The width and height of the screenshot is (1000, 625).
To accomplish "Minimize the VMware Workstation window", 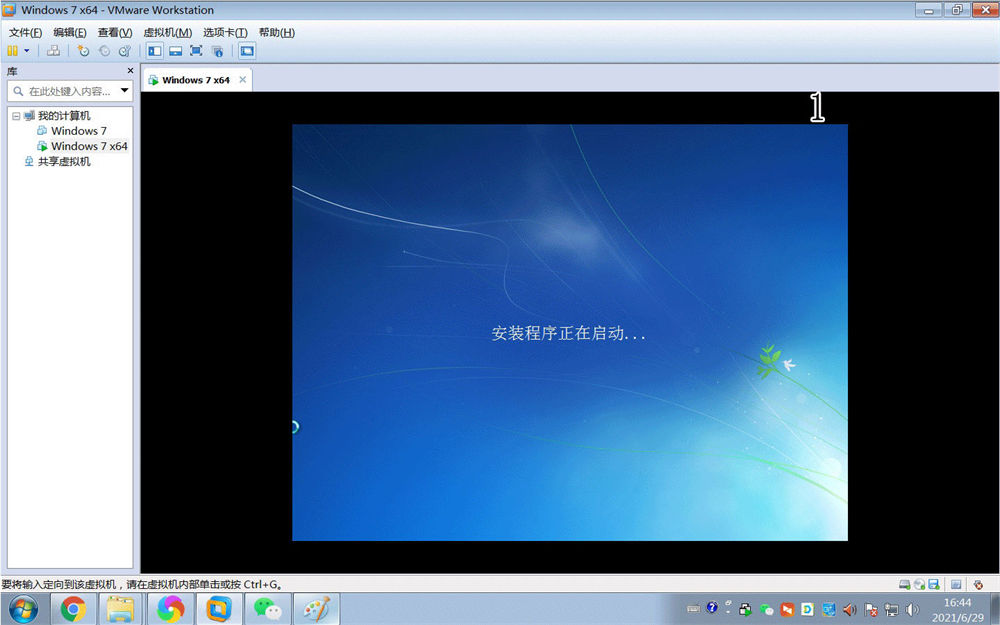I will (x=929, y=10).
